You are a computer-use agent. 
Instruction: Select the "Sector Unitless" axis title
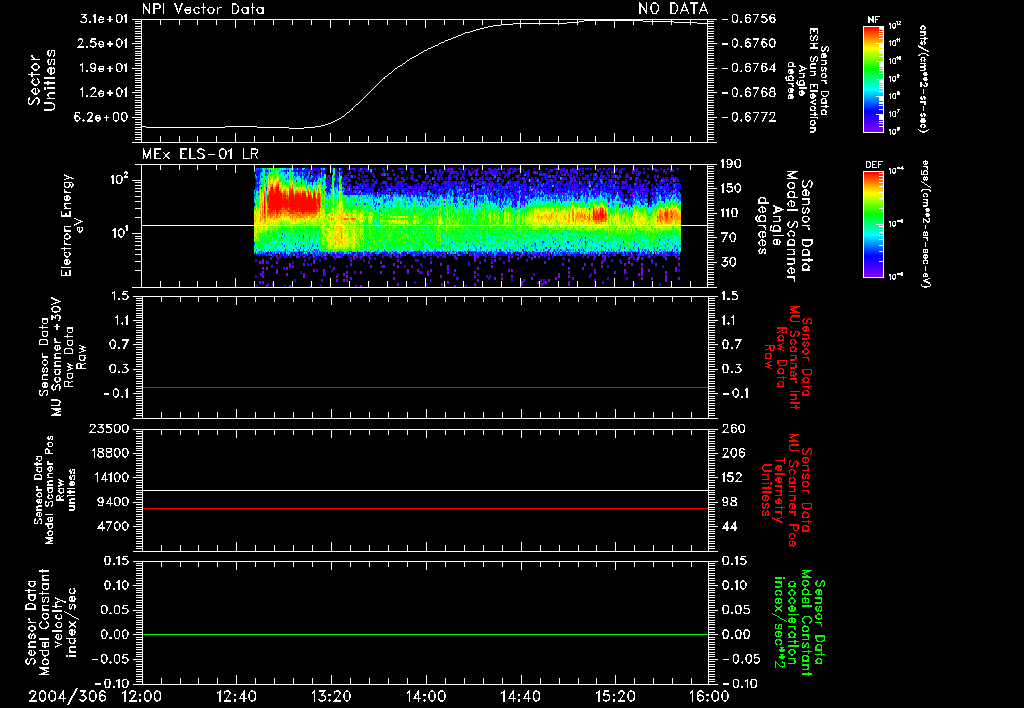(42, 80)
